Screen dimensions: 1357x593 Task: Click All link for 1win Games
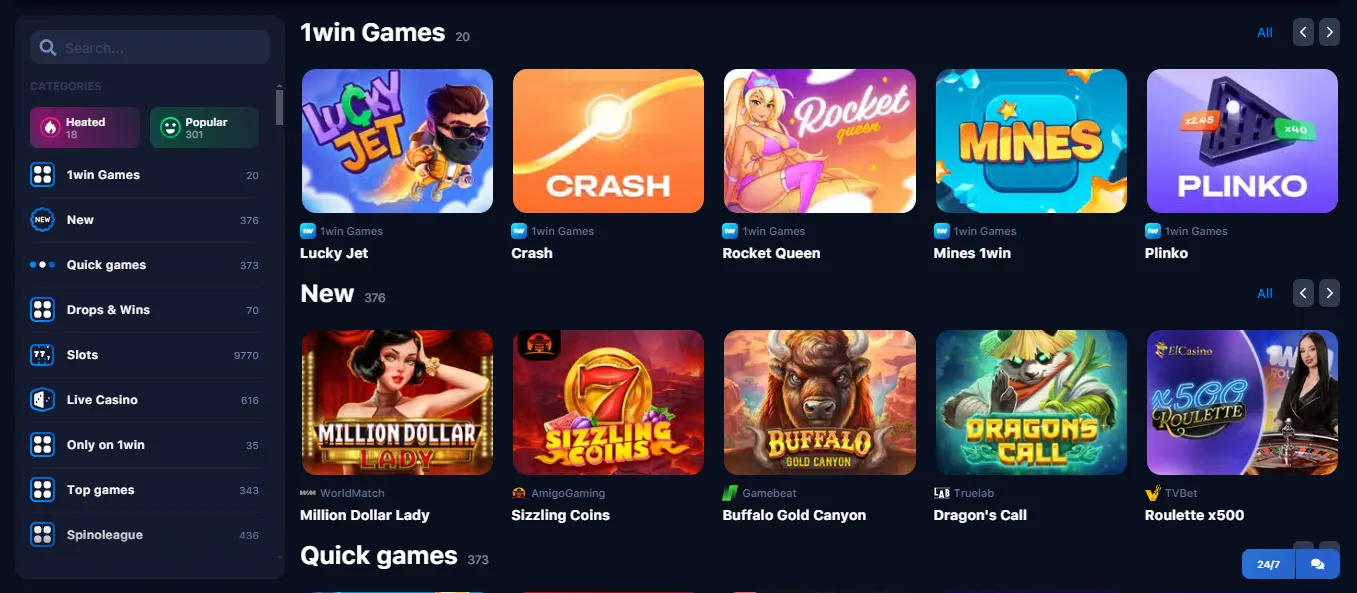[1265, 33]
